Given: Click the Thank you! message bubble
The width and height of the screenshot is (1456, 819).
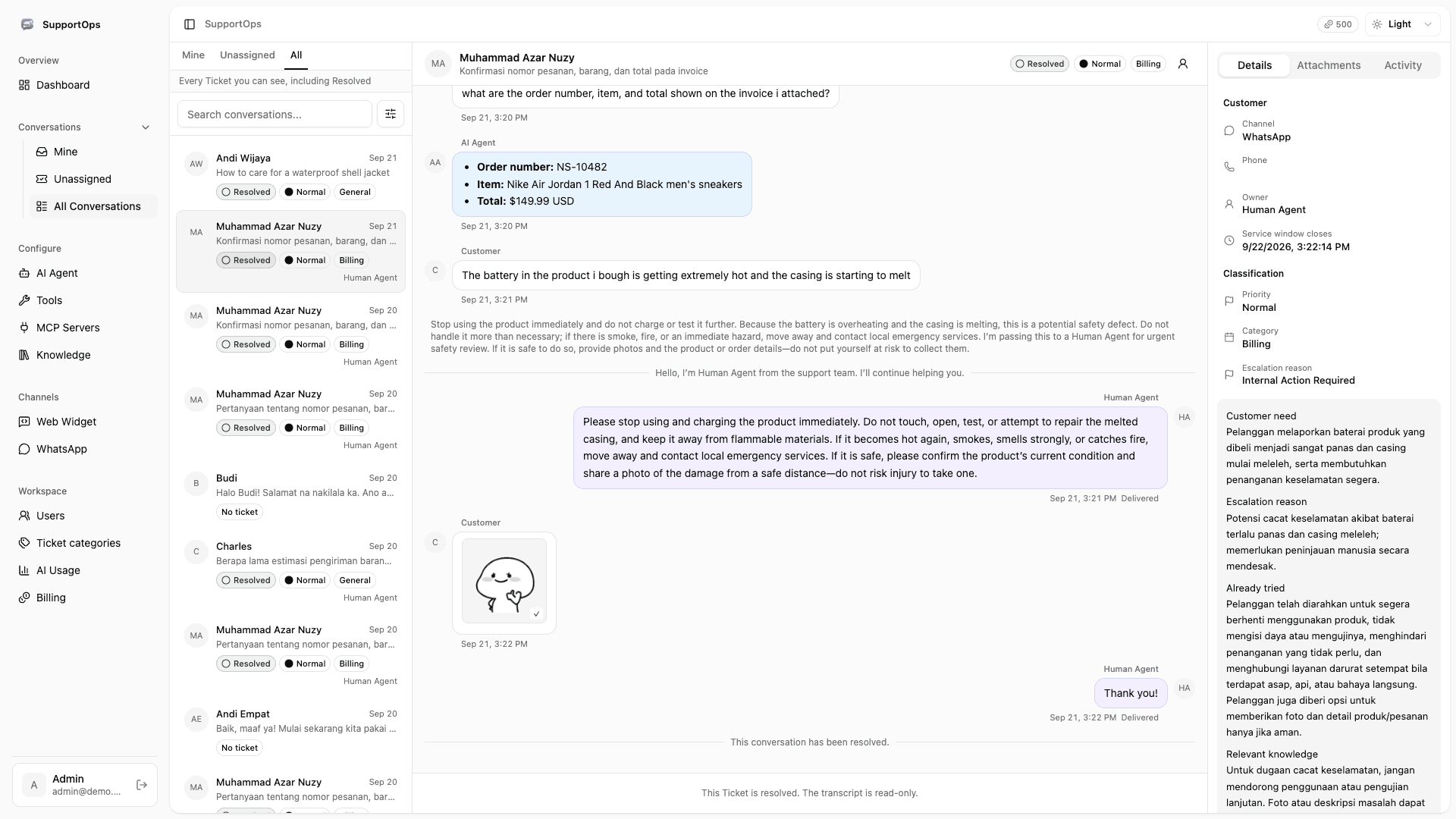Looking at the screenshot, I should click(x=1131, y=693).
